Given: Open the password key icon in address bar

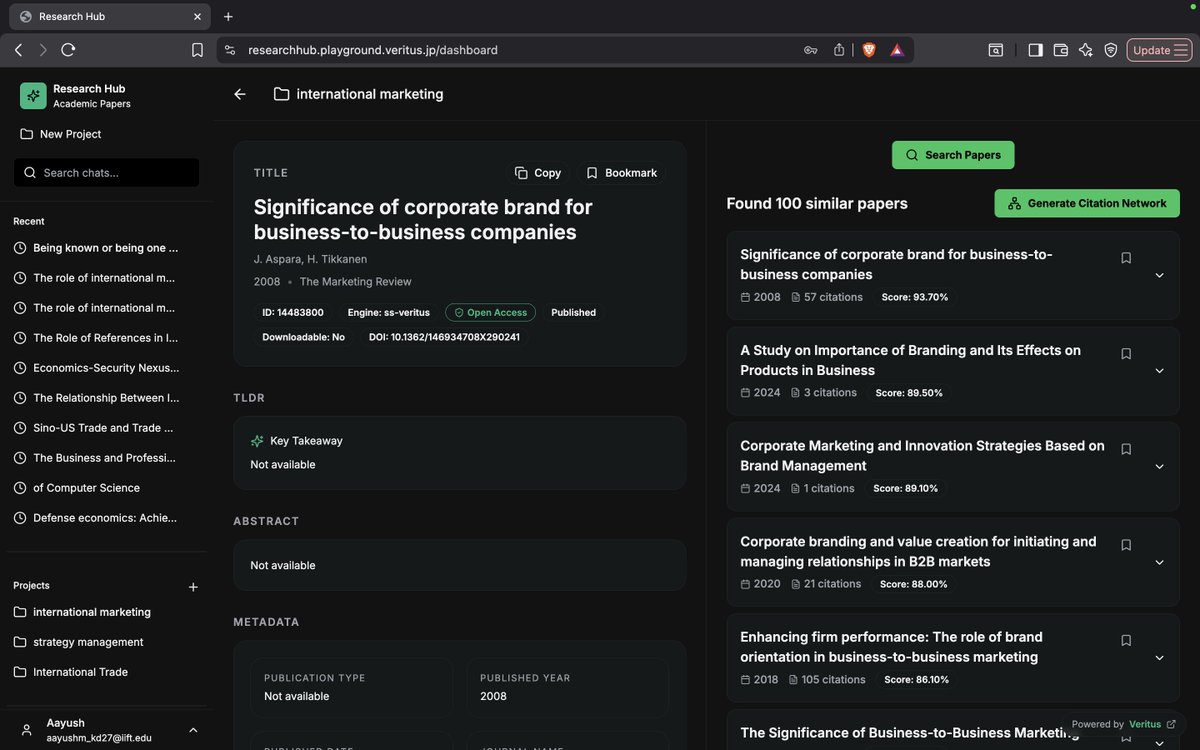Looking at the screenshot, I should 810,50.
